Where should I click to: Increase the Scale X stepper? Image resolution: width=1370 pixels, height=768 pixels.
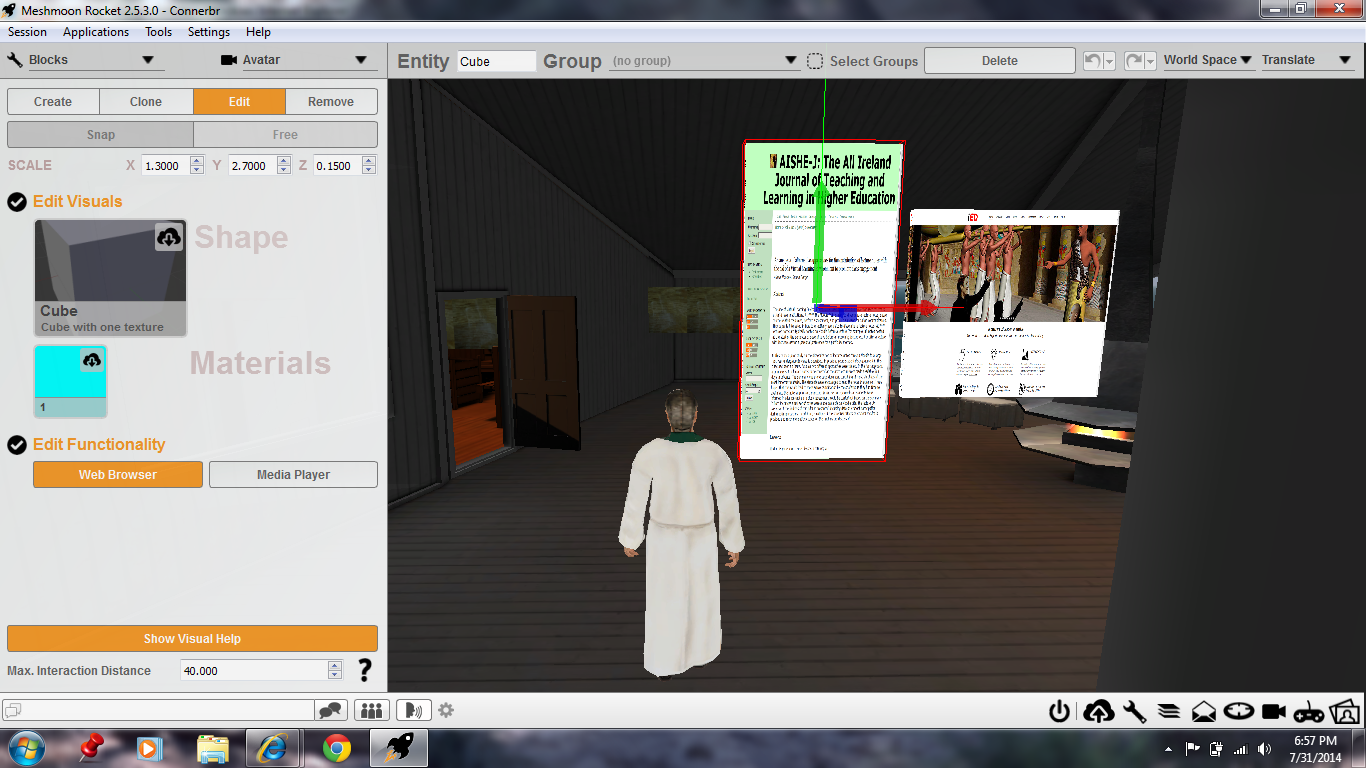(x=197, y=161)
